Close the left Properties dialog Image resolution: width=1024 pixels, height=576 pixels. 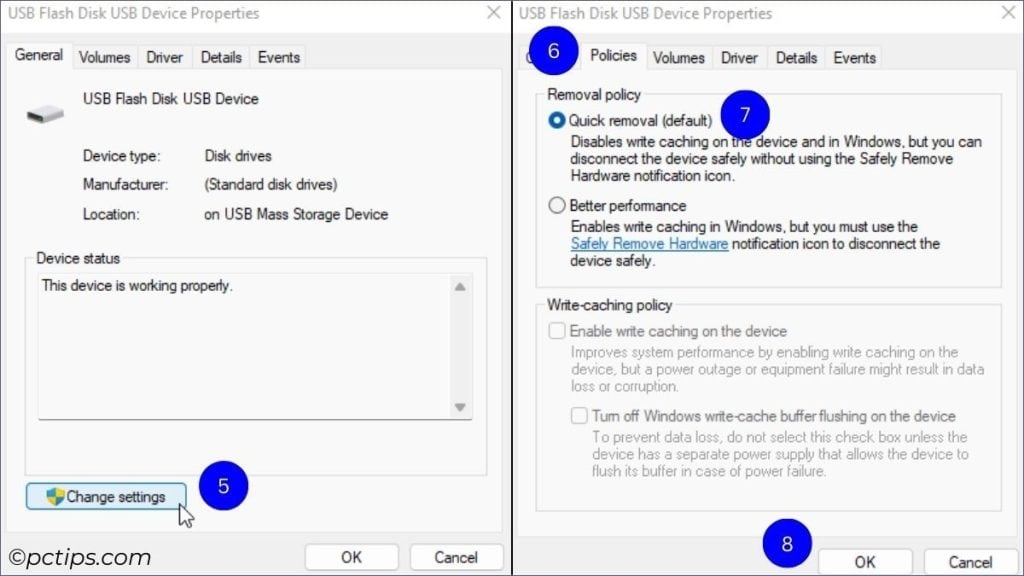click(494, 12)
